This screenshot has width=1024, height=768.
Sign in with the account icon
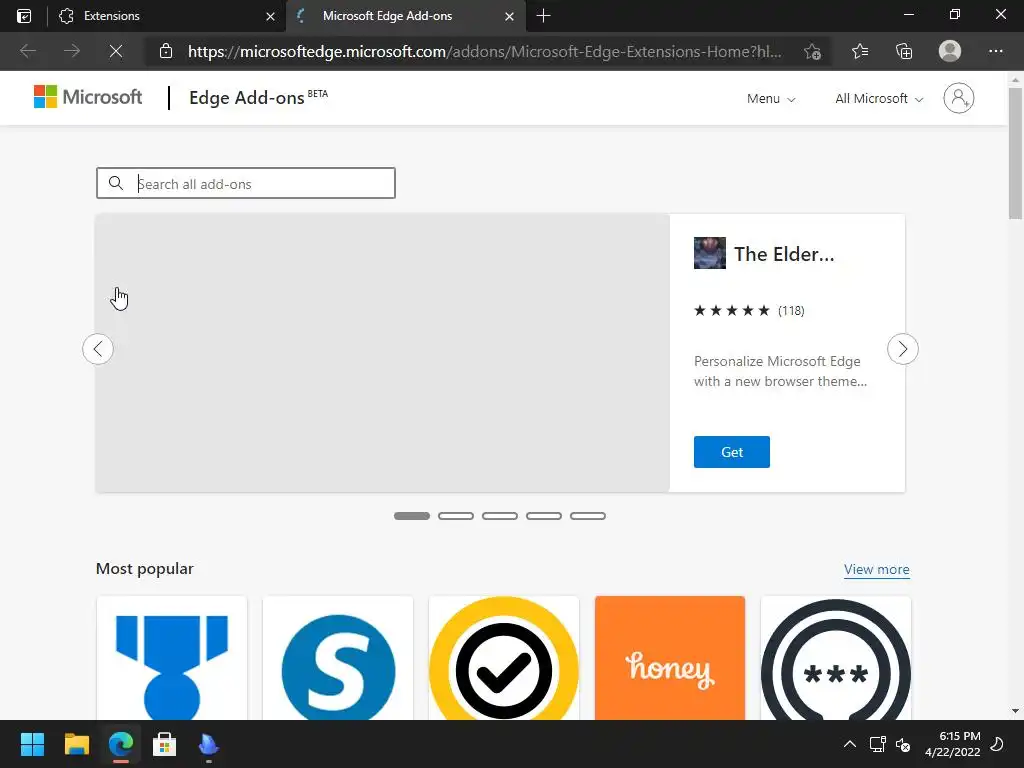(958, 98)
